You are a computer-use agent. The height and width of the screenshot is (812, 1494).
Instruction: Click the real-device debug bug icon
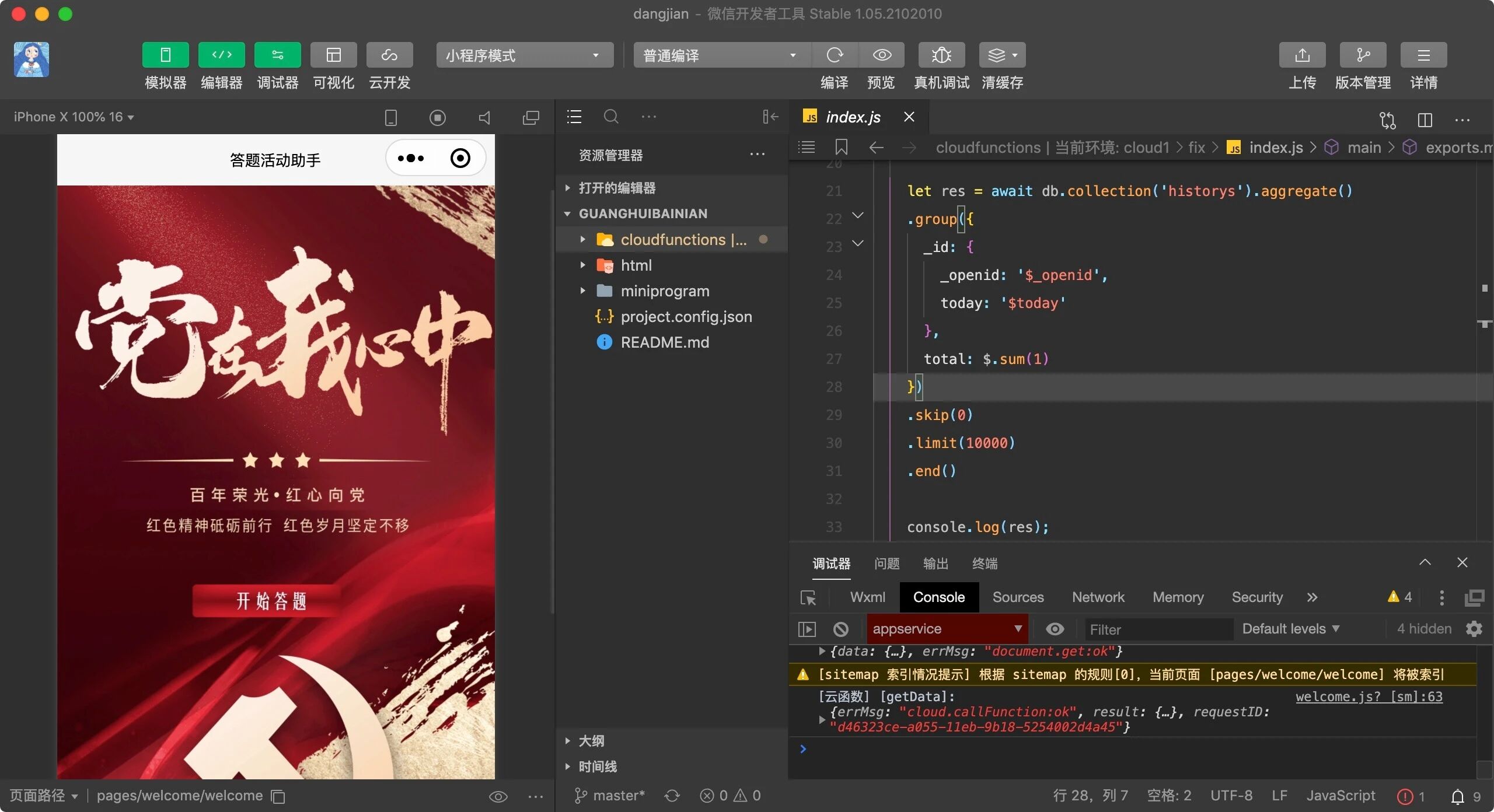(x=941, y=55)
